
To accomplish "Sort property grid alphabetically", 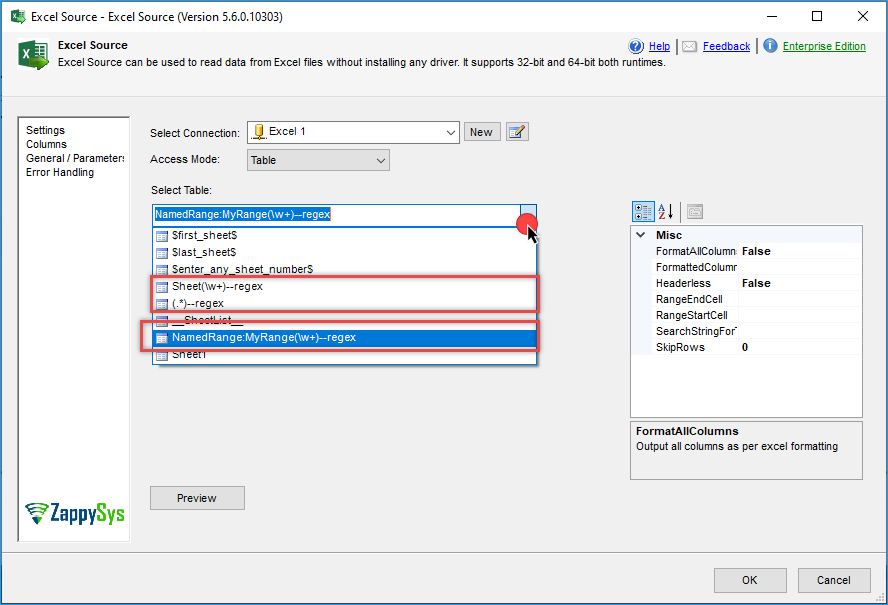I will click(666, 212).
